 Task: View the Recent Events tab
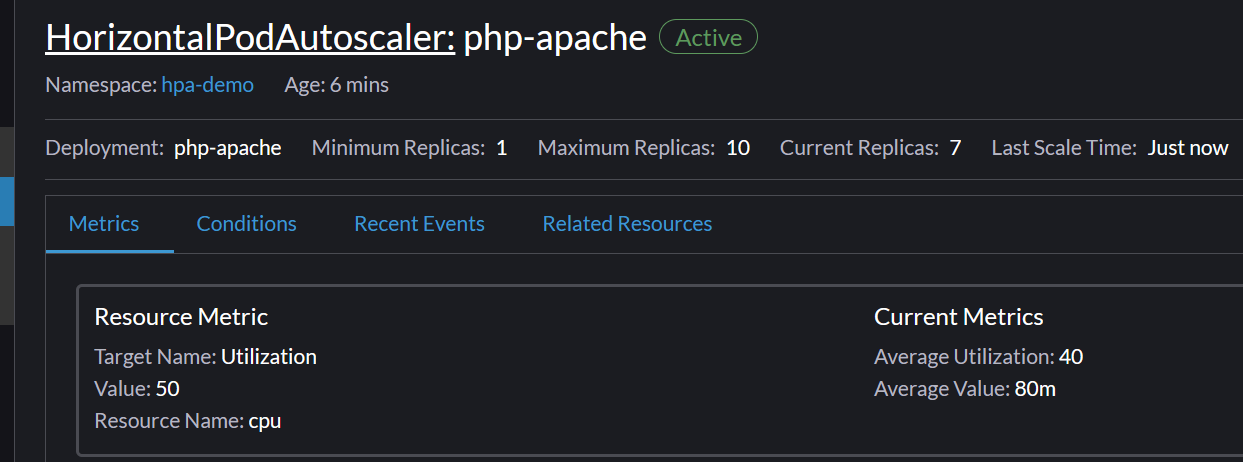[419, 224]
